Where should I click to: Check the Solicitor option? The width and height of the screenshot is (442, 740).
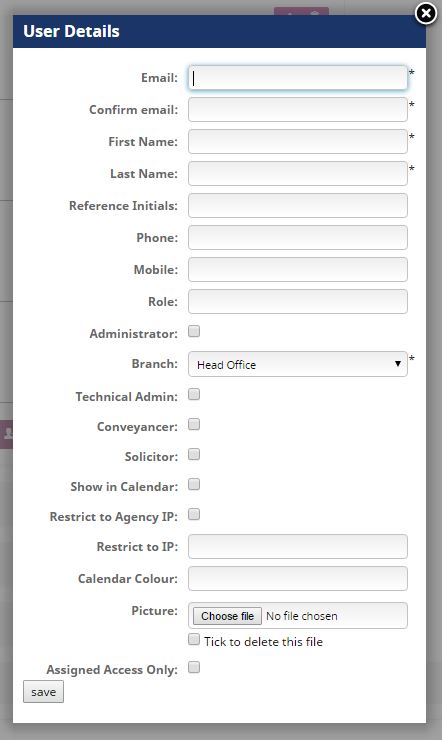(194, 454)
